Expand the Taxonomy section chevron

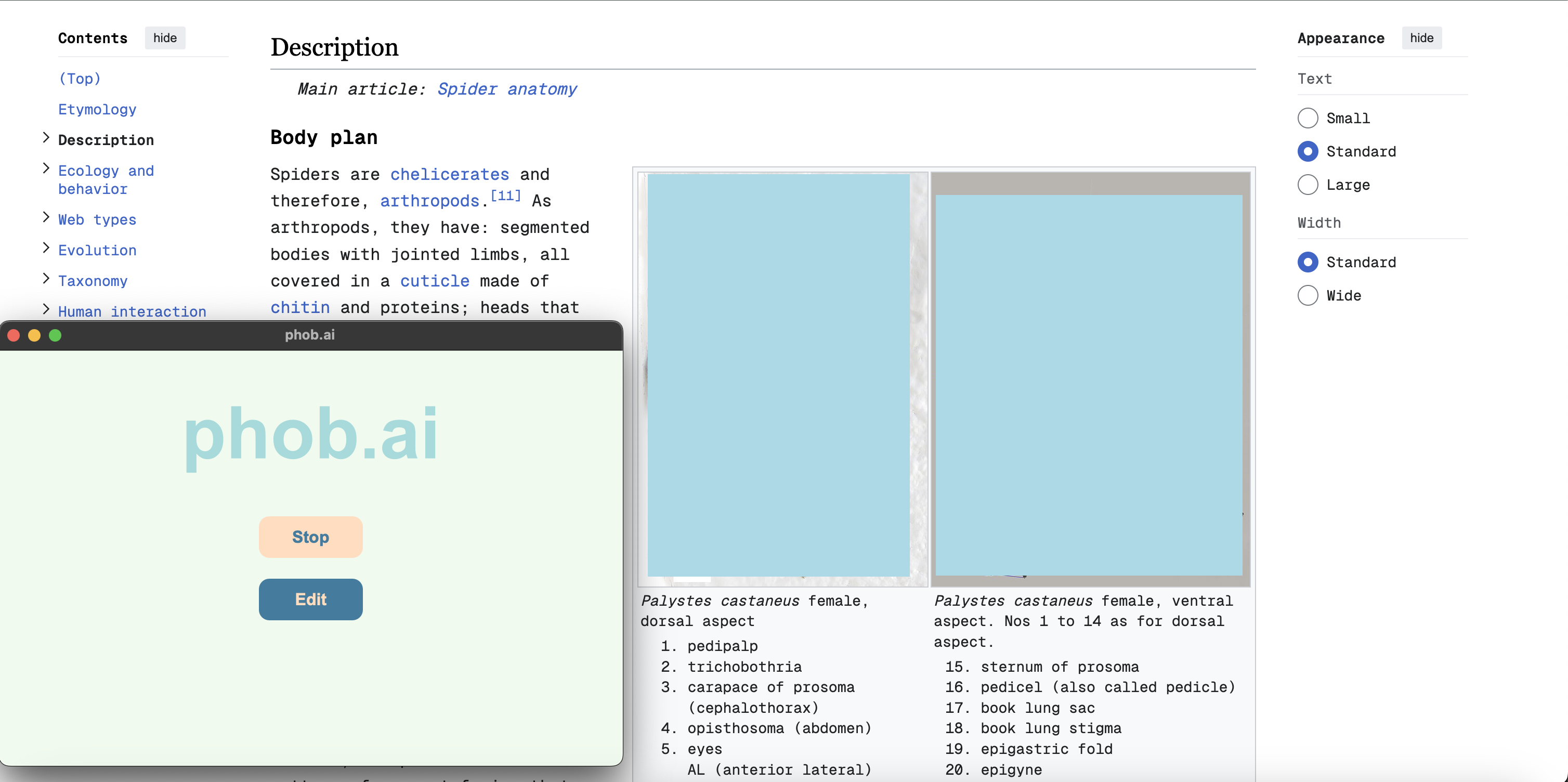click(x=46, y=279)
